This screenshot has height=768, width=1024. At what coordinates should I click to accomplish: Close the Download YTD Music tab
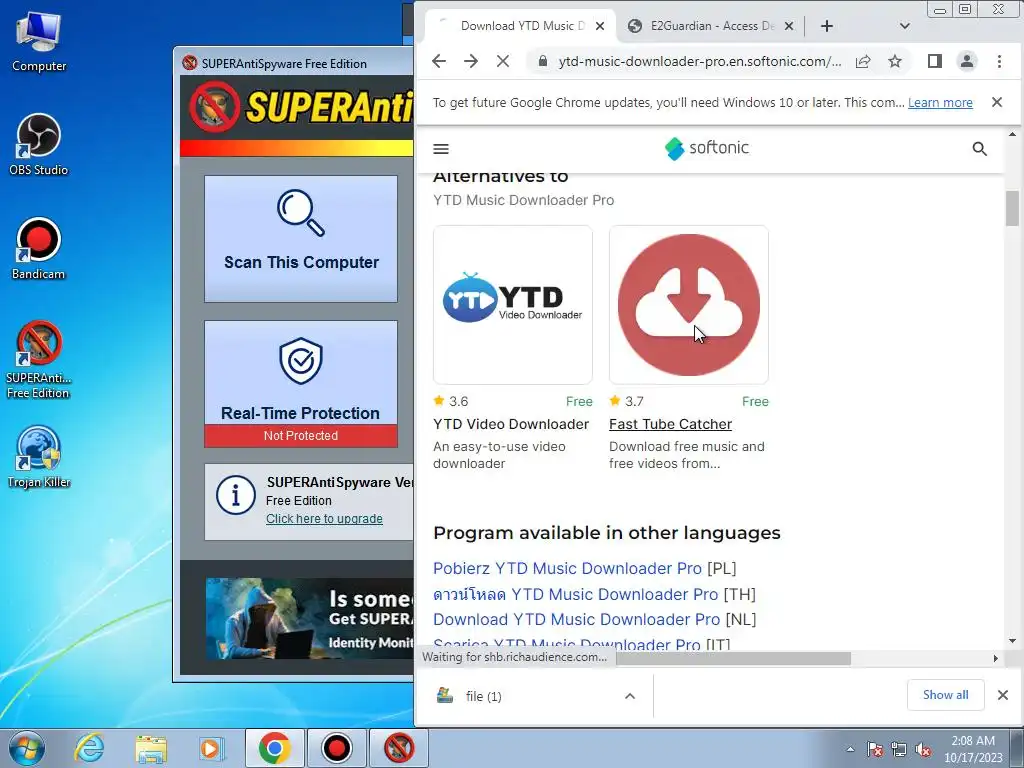point(600,26)
